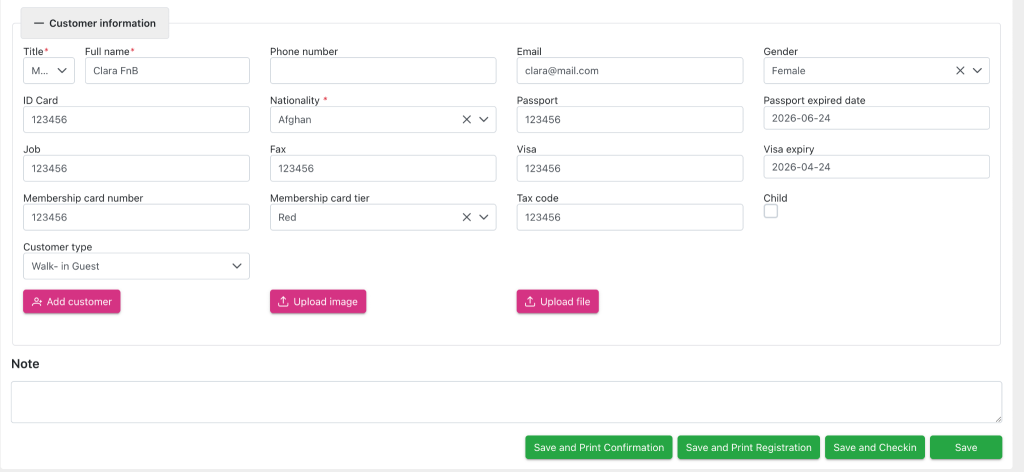Click the Add customer button
Viewport: 1024px width, 472px height.
point(72,302)
